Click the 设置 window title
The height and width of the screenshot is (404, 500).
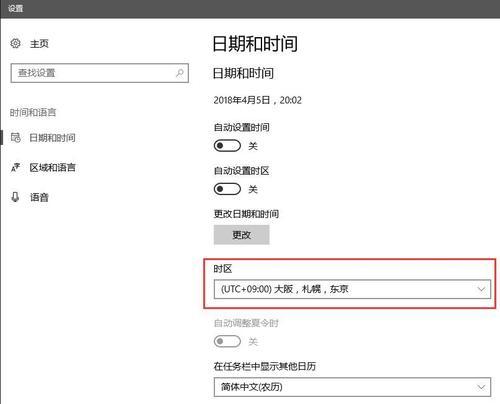[15, 8]
